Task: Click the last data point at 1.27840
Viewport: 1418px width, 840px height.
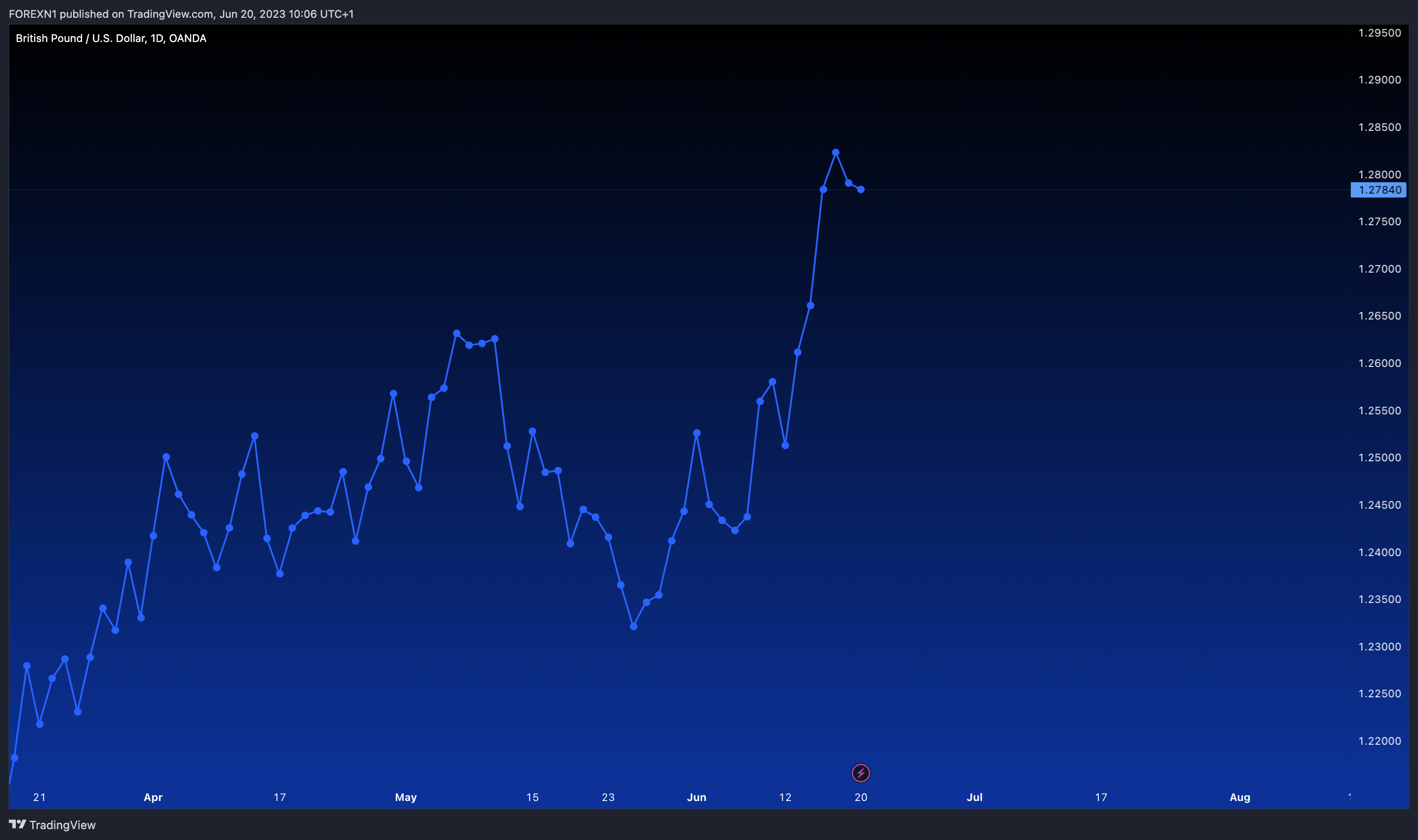Action: pyautogui.click(x=861, y=190)
